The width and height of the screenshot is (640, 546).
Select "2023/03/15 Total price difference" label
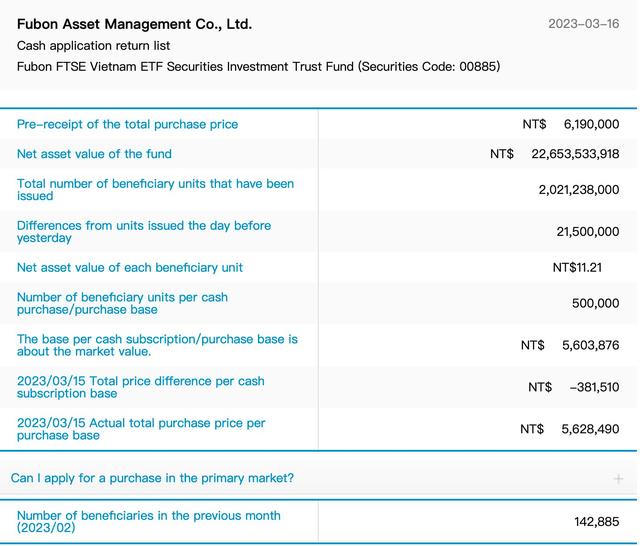tap(140, 387)
